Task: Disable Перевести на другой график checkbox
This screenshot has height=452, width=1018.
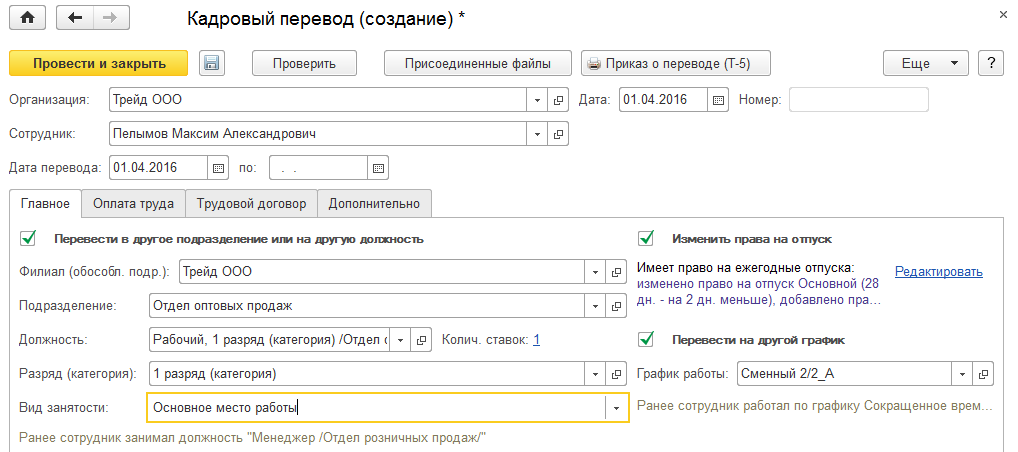Action: point(646,339)
